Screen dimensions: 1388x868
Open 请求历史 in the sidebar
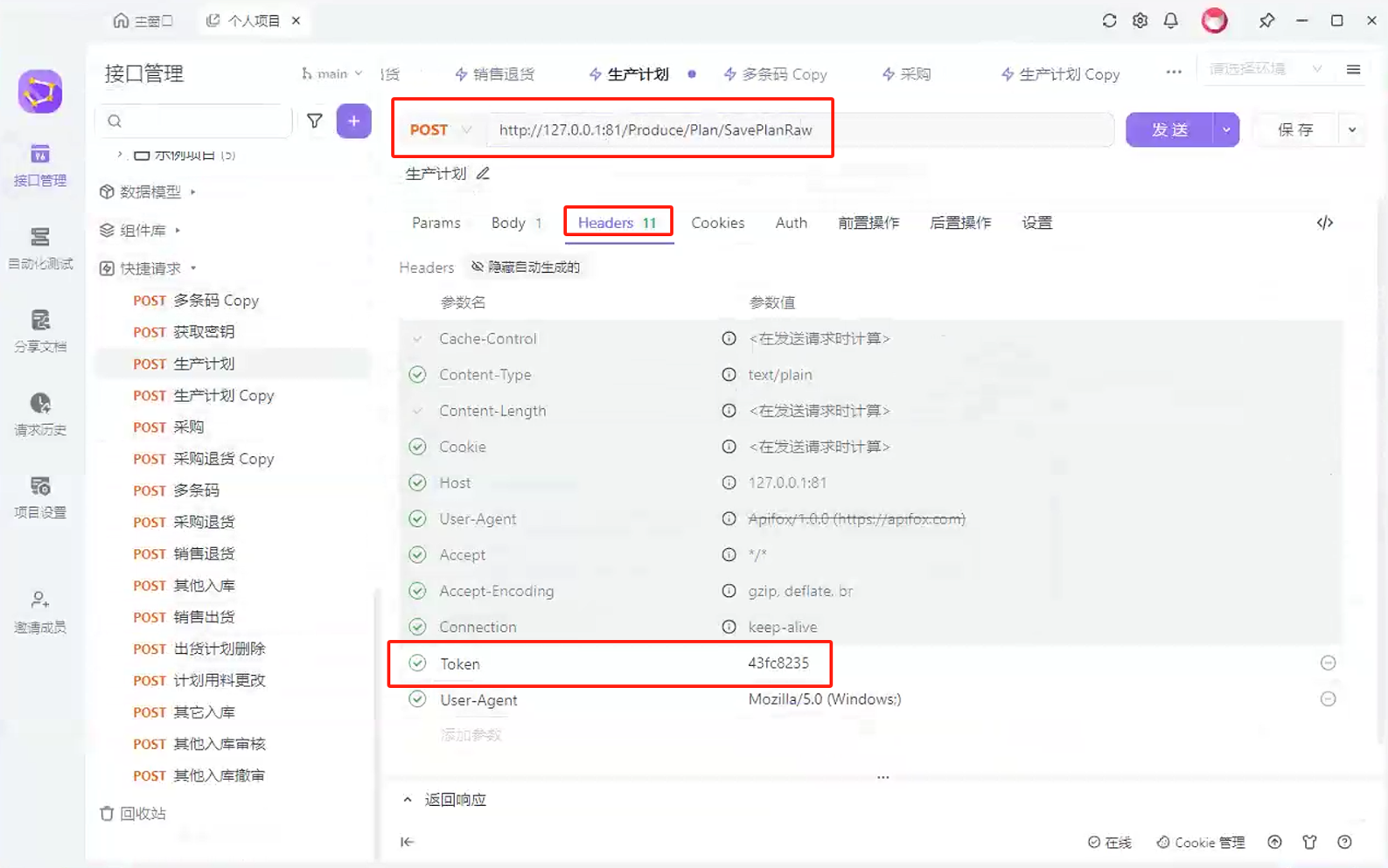pos(40,414)
